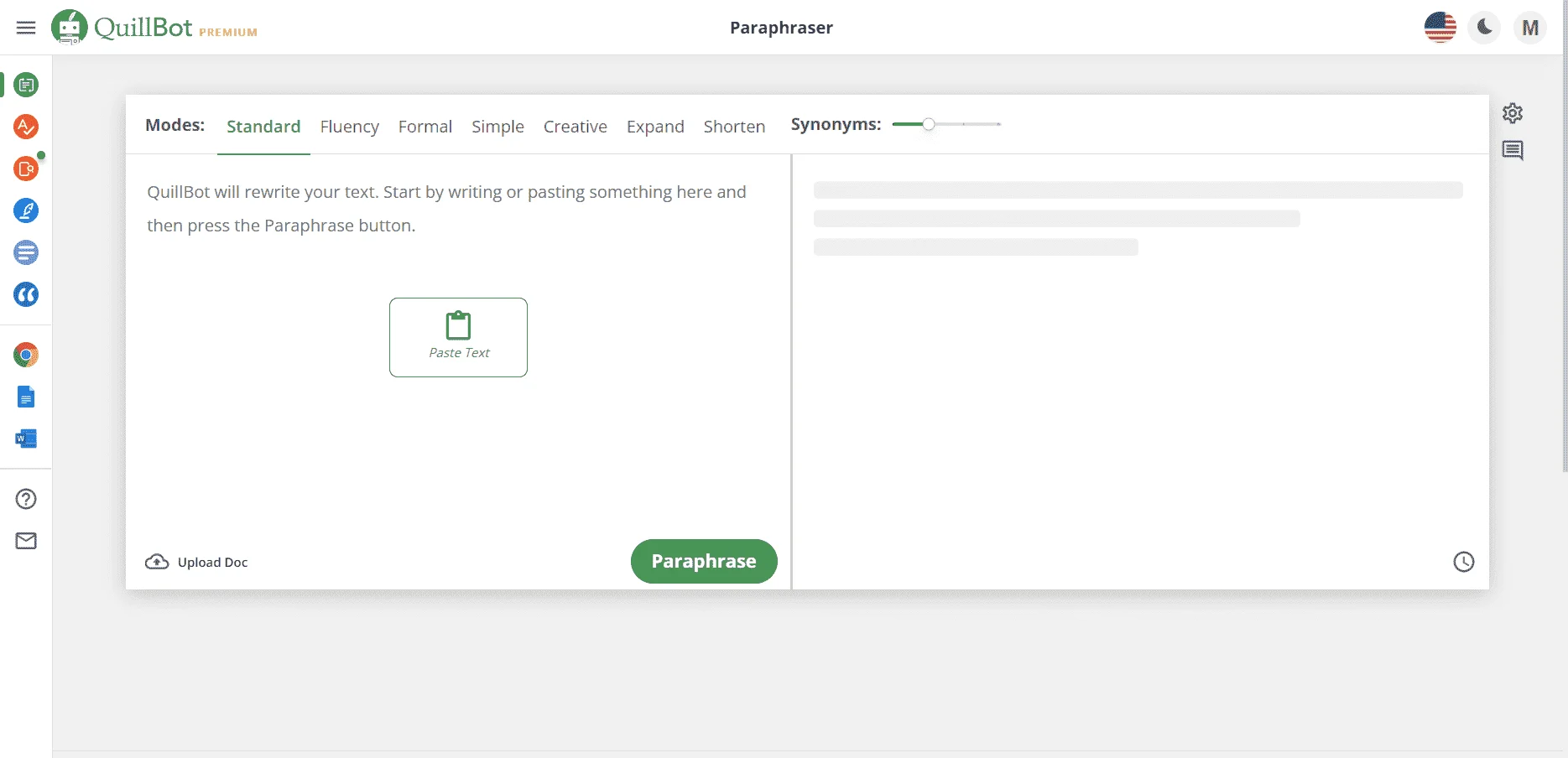Image resolution: width=1568 pixels, height=758 pixels.
Task: Open the Citation Generator quote icon
Action: tap(26, 294)
